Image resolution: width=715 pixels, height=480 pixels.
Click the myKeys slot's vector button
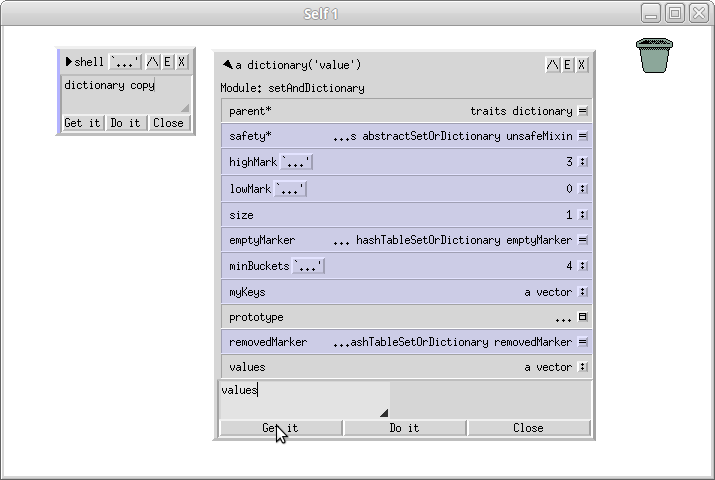click(x=583, y=293)
